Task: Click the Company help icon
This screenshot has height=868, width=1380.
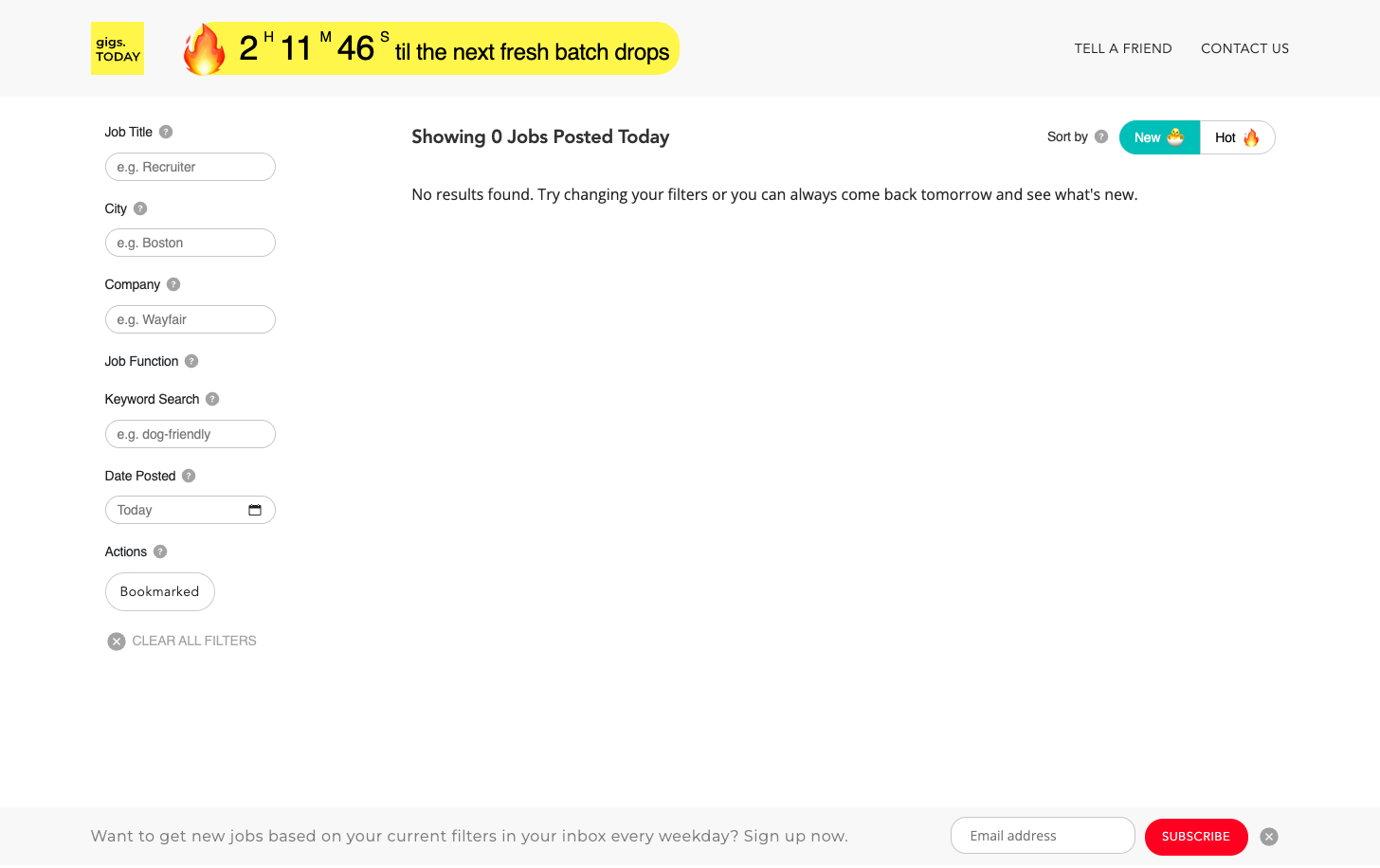Action: pyautogui.click(x=173, y=284)
